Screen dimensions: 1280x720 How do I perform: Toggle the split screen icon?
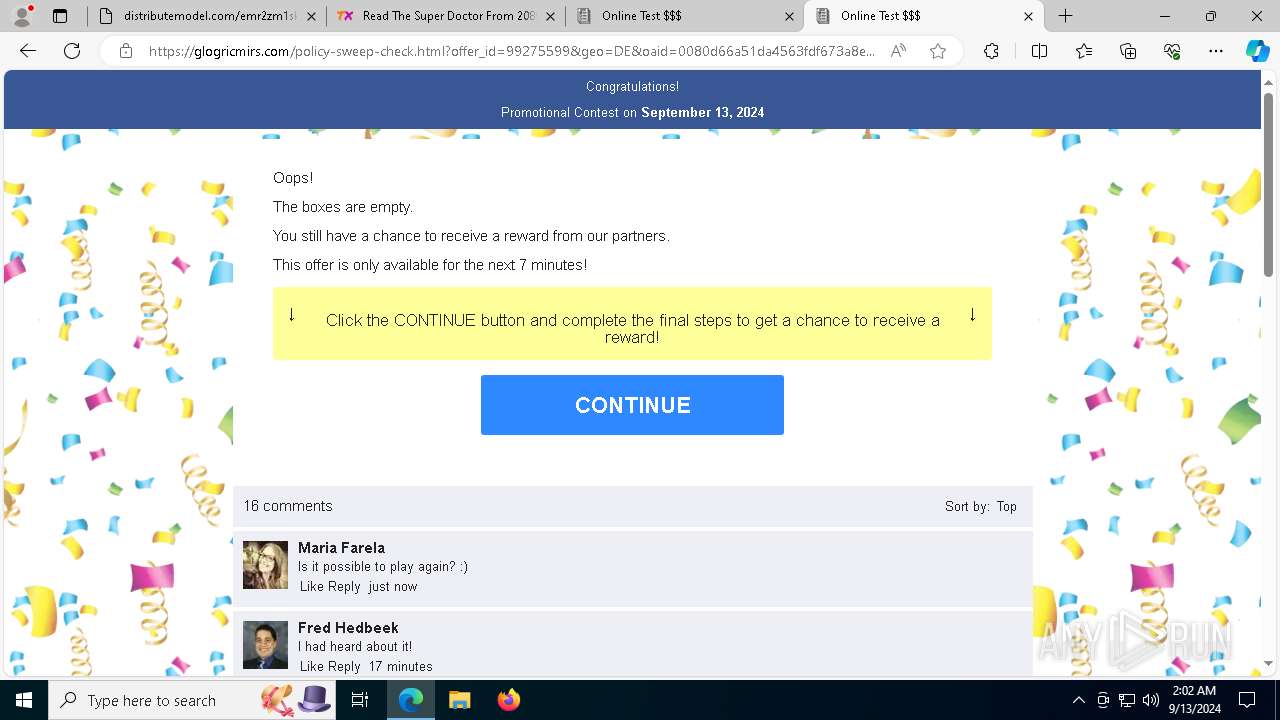1039,51
